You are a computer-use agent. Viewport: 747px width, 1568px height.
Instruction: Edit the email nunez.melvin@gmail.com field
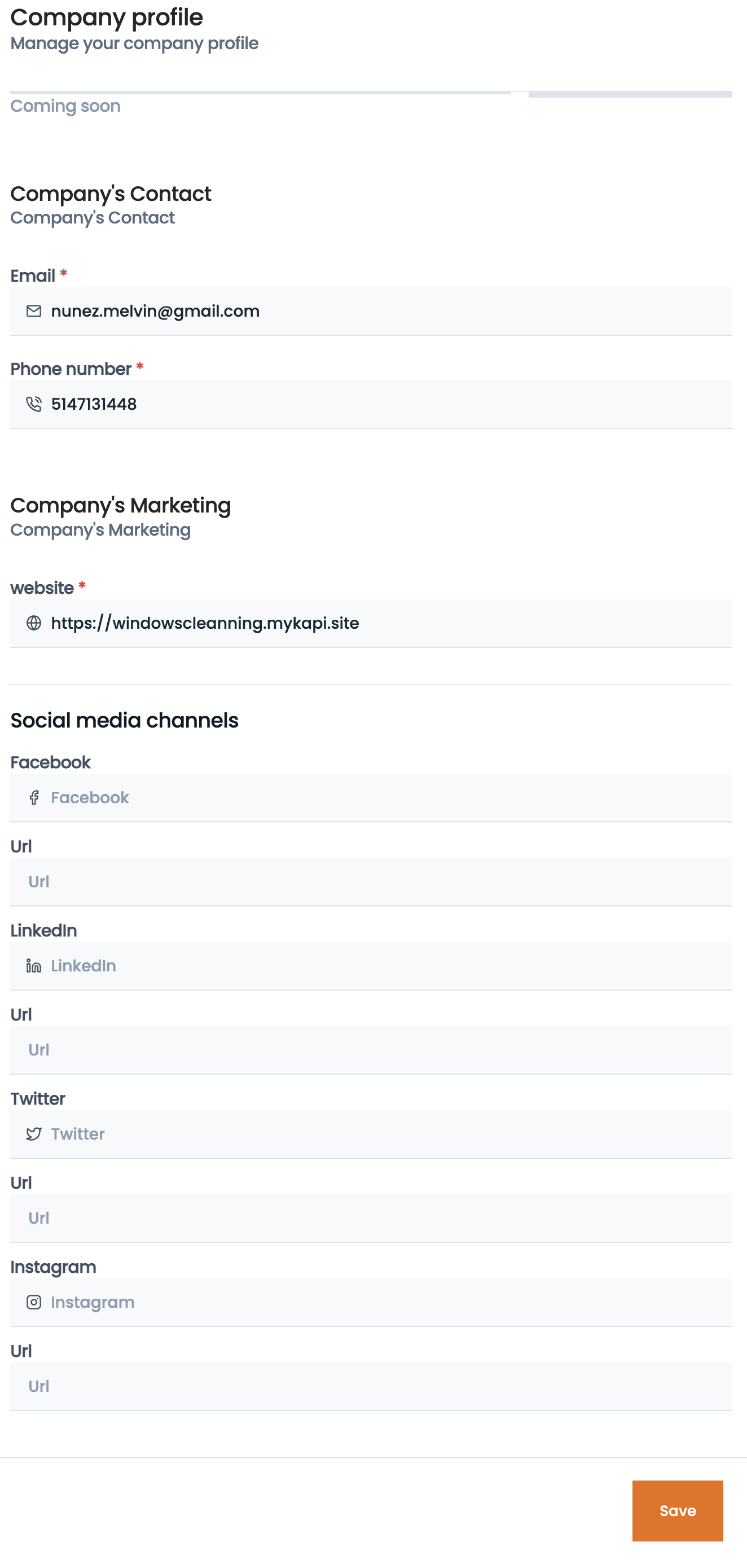[371, 311]
